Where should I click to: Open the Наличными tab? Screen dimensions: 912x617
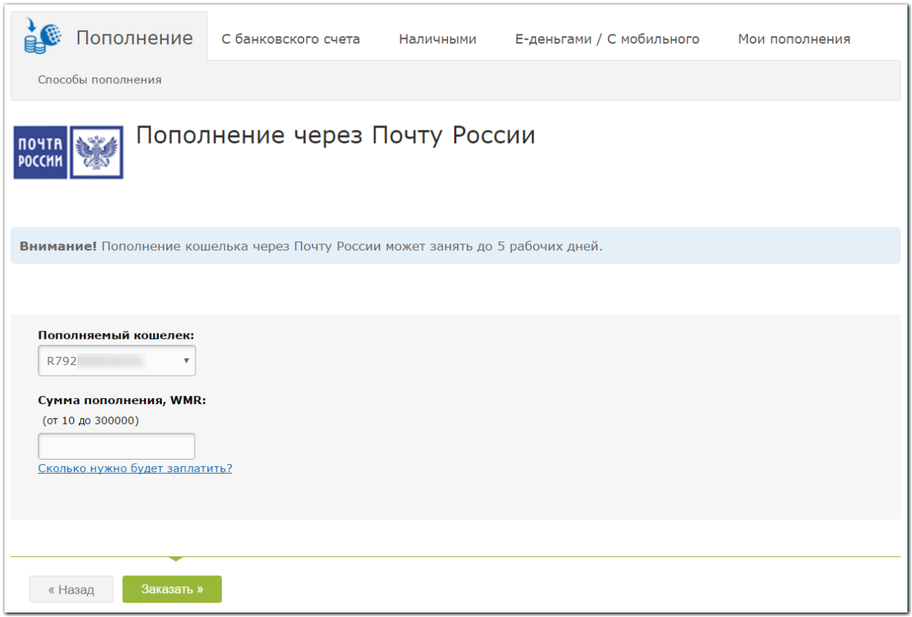coord(437,39)
